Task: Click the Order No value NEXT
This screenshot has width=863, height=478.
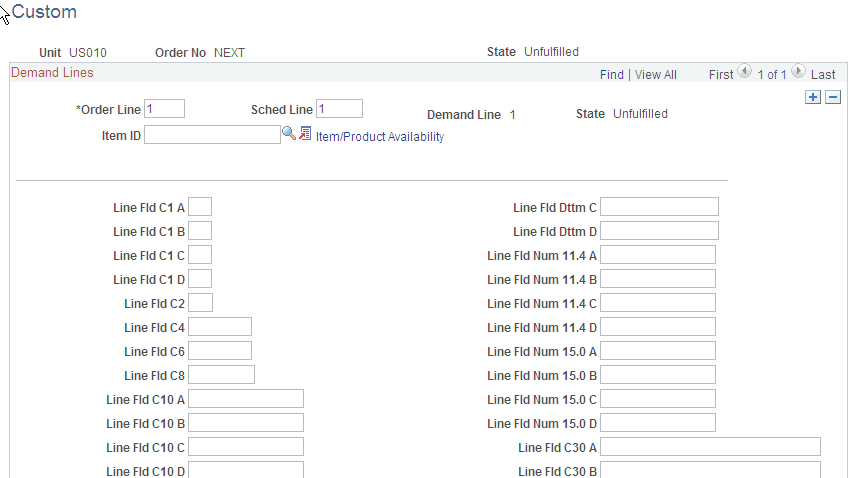Action: [x=230, y=53]
